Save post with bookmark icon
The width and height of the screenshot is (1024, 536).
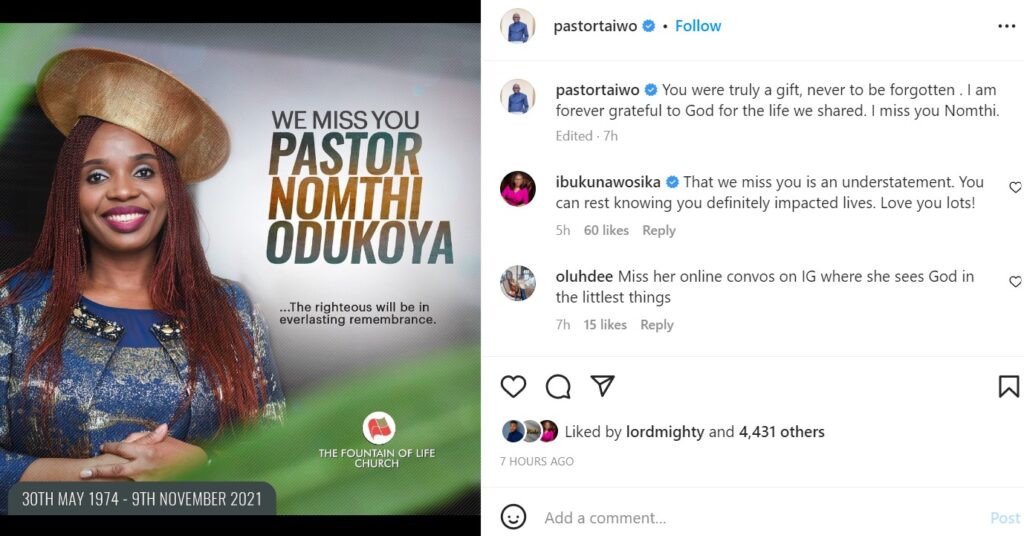1008,386
